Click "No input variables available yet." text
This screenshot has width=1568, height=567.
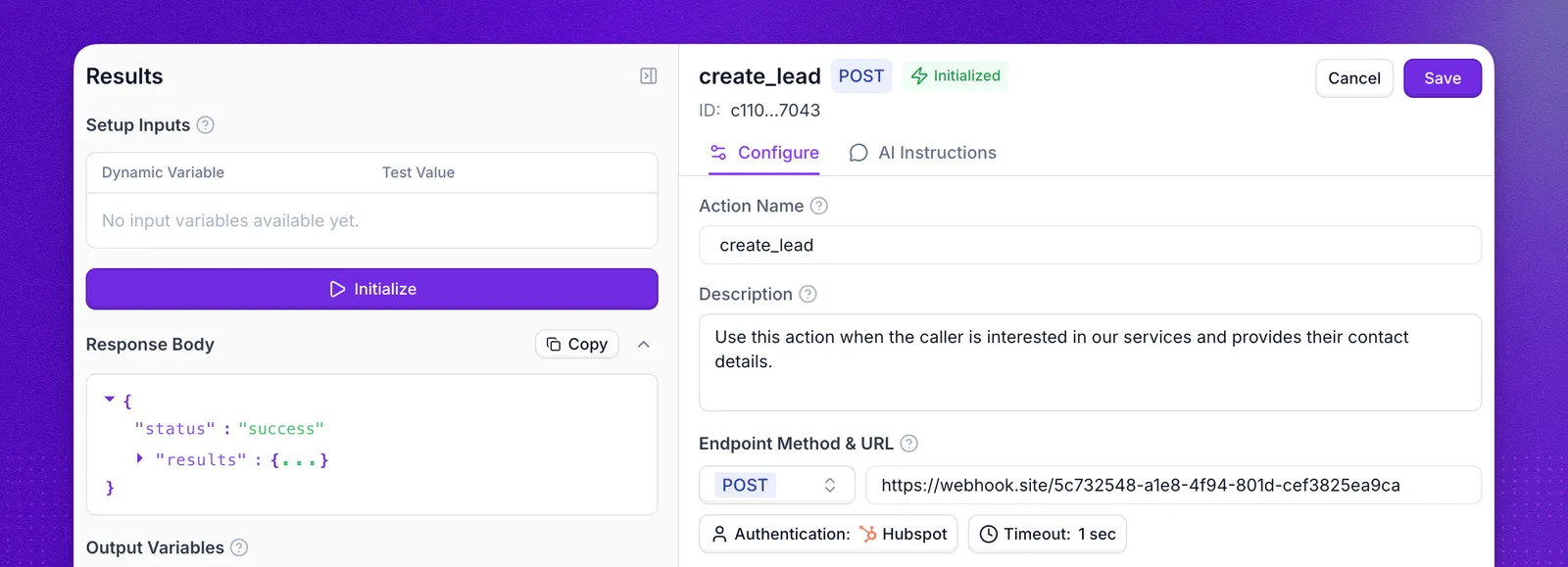pyautogui.click(x=230, y=220)
